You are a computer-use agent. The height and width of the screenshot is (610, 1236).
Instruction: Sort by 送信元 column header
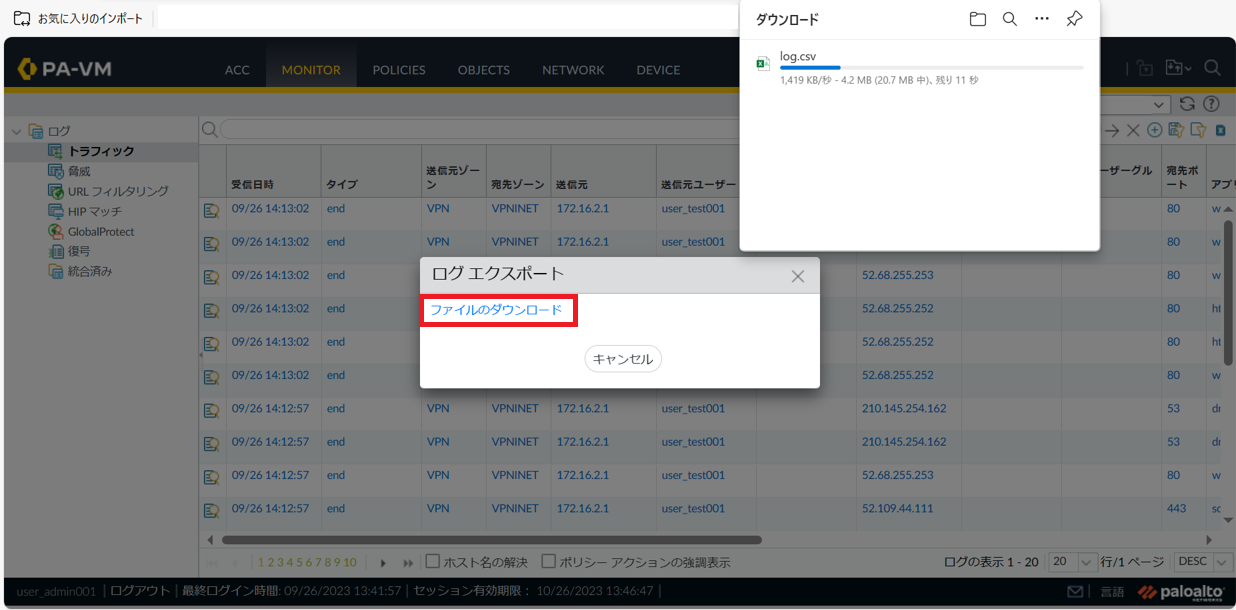click(x=571, y=185)
